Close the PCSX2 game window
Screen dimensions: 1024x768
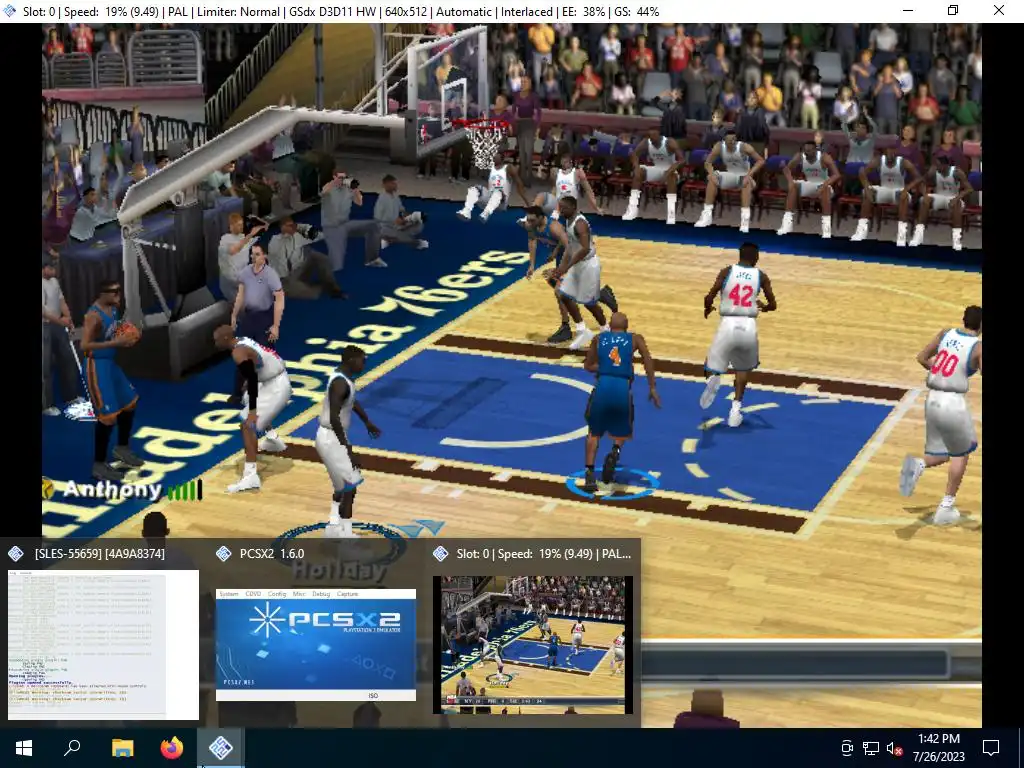(999, 10)
